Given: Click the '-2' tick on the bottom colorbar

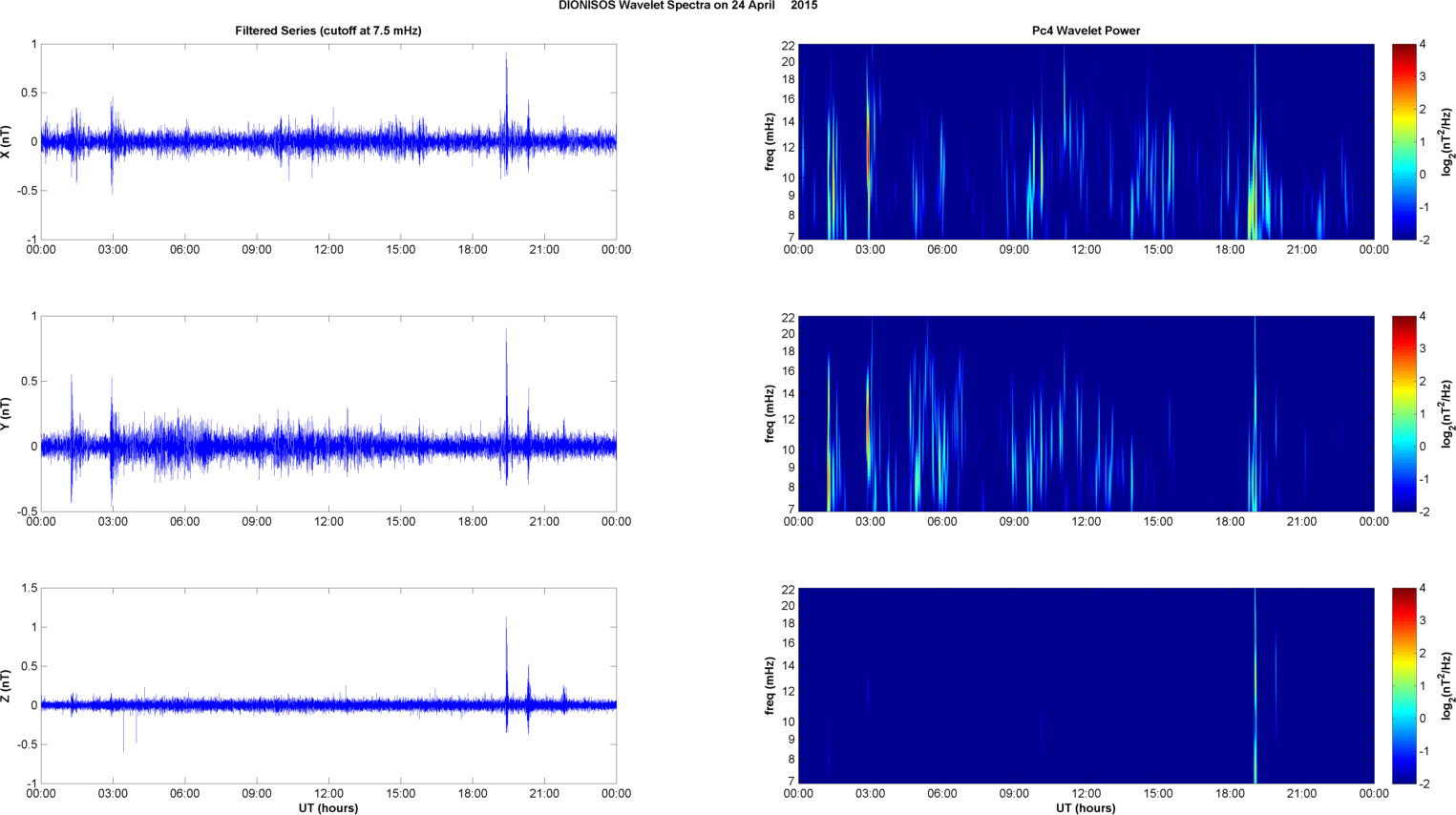Looking at the screenshot, I should coord(1423,784).
